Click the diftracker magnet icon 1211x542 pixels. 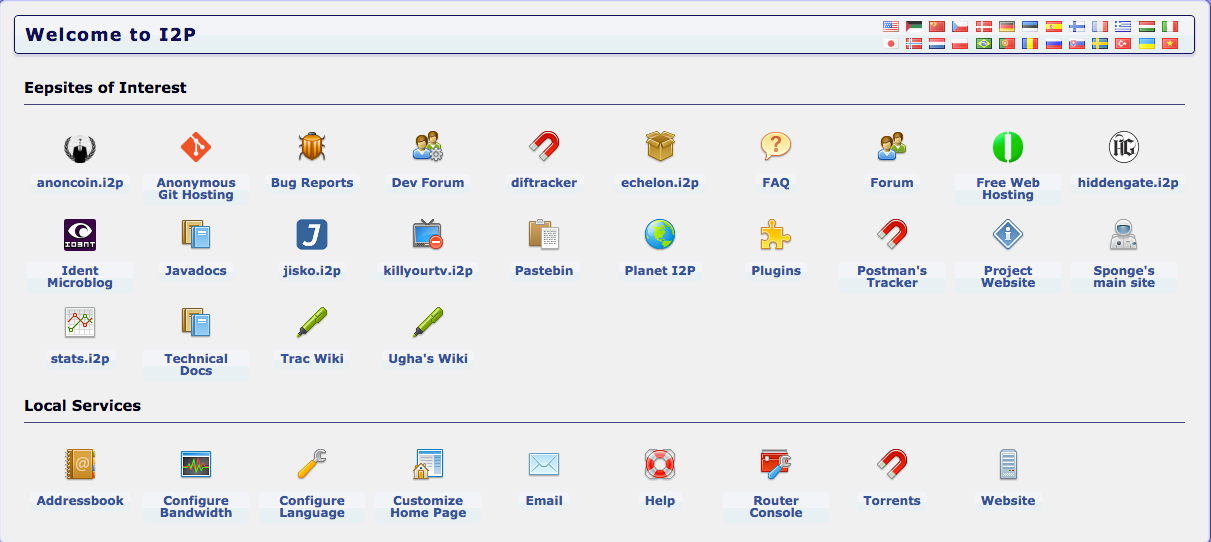pyautogui.click(x=544, y=148)
